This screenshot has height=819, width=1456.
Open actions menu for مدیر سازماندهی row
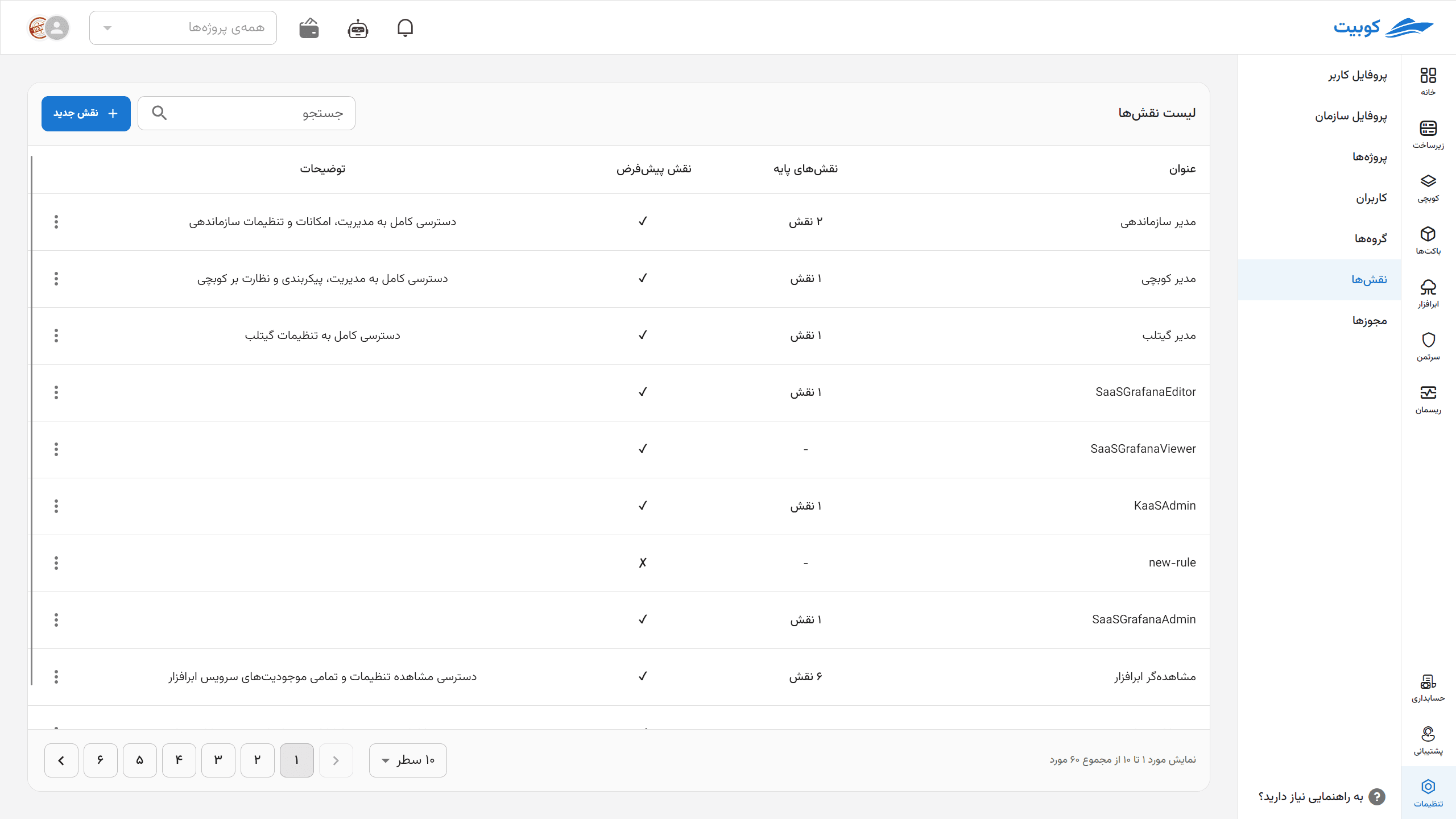pyautogui.click(x=56, y=222)
